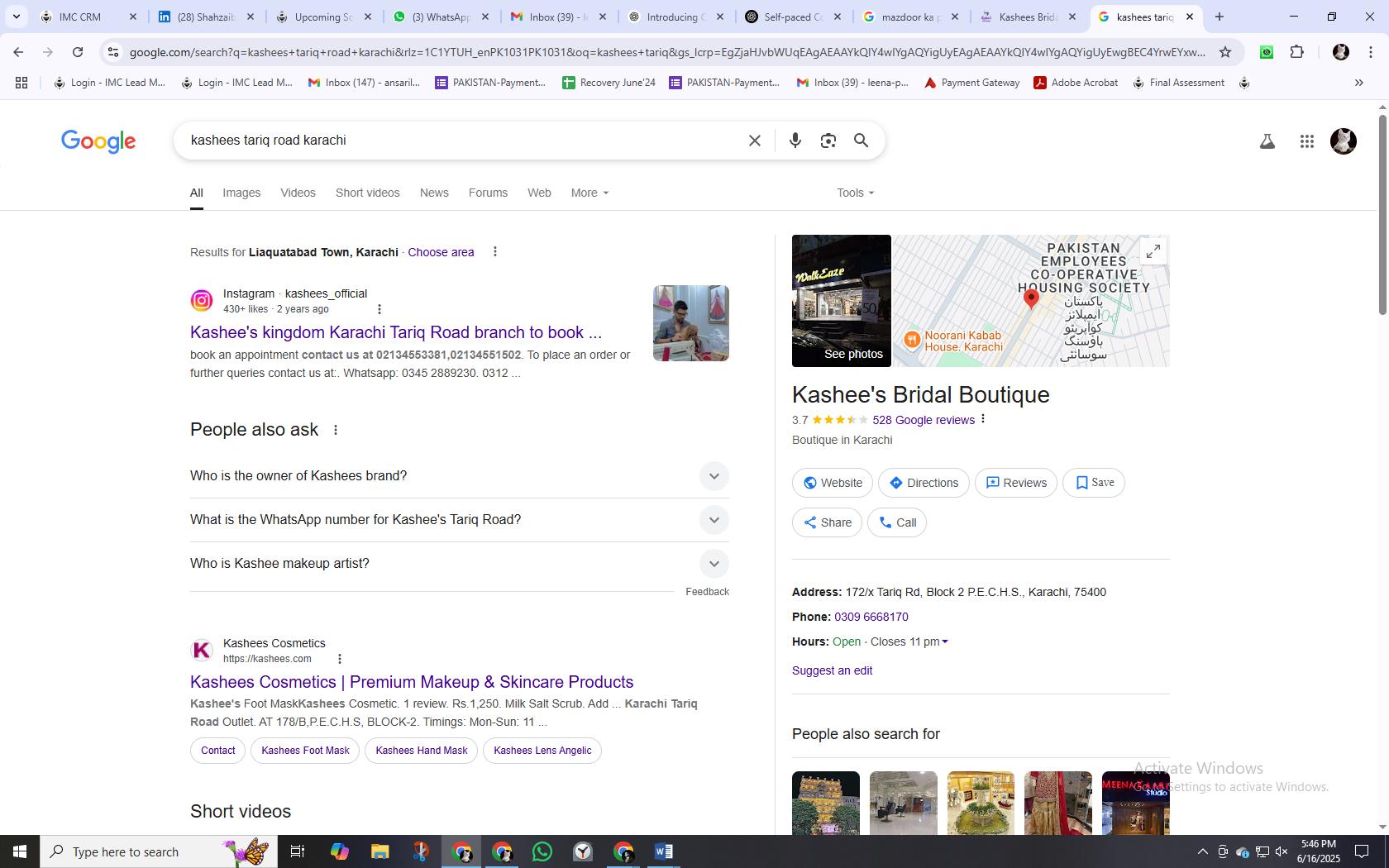Open Microsoft Word from the taskbar
Image resolution: width=1389 pixels, height=868 pixels.
pyautogui.click(x=664, y=851)
